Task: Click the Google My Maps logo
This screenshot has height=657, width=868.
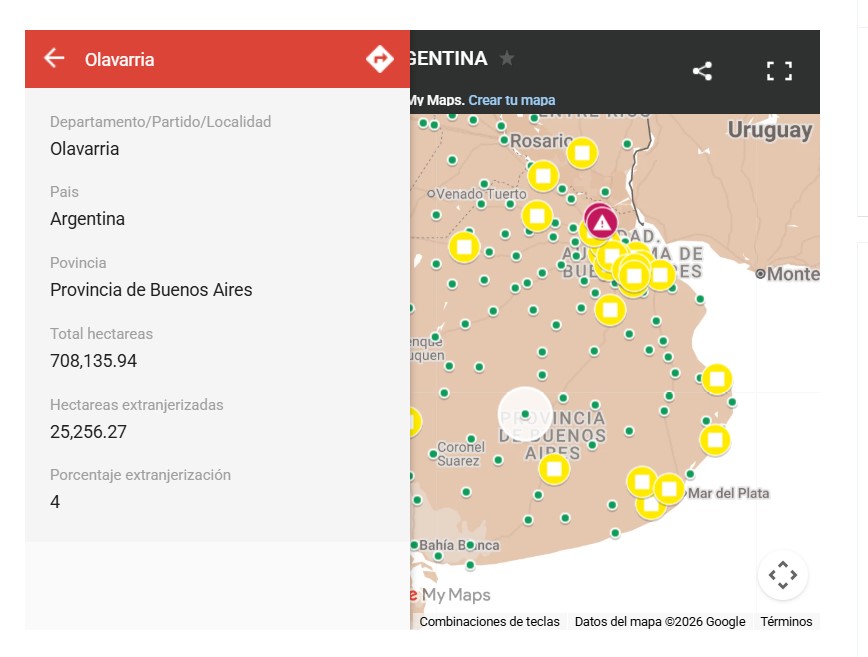Action: tap(451, 595)
